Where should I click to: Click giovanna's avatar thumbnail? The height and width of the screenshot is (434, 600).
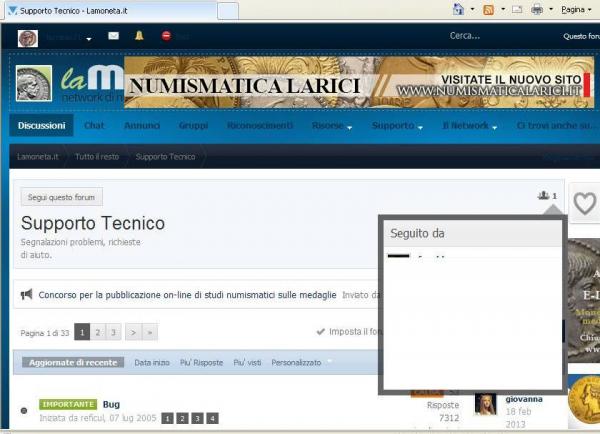coord(486,404)
